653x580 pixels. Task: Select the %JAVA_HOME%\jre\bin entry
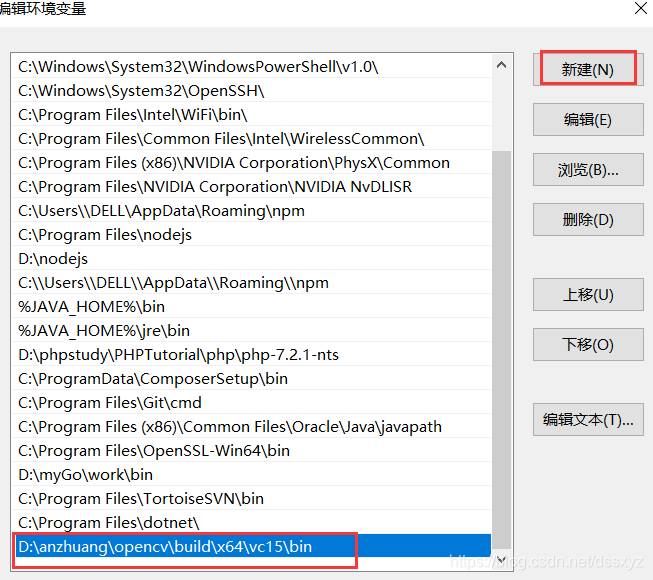[x=252, y=331]
